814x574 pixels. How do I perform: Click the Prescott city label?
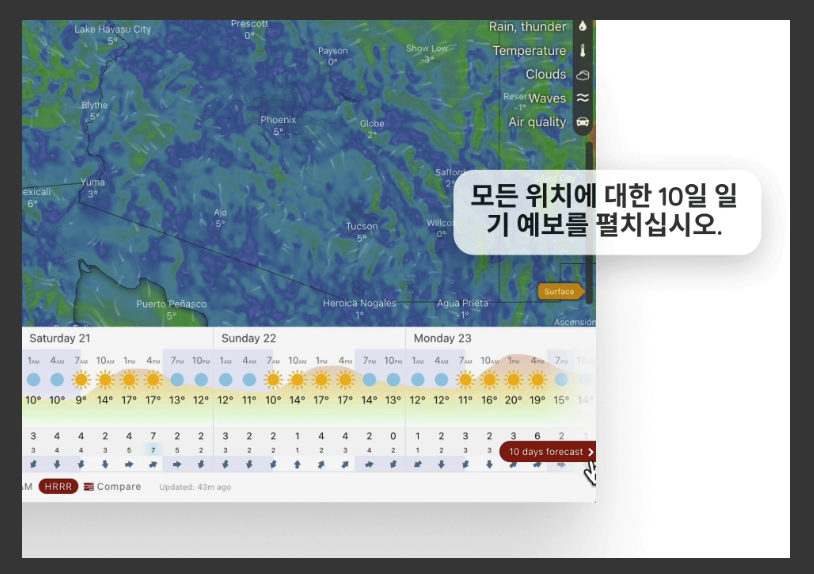pyautogui.click(x=250, y=24)
